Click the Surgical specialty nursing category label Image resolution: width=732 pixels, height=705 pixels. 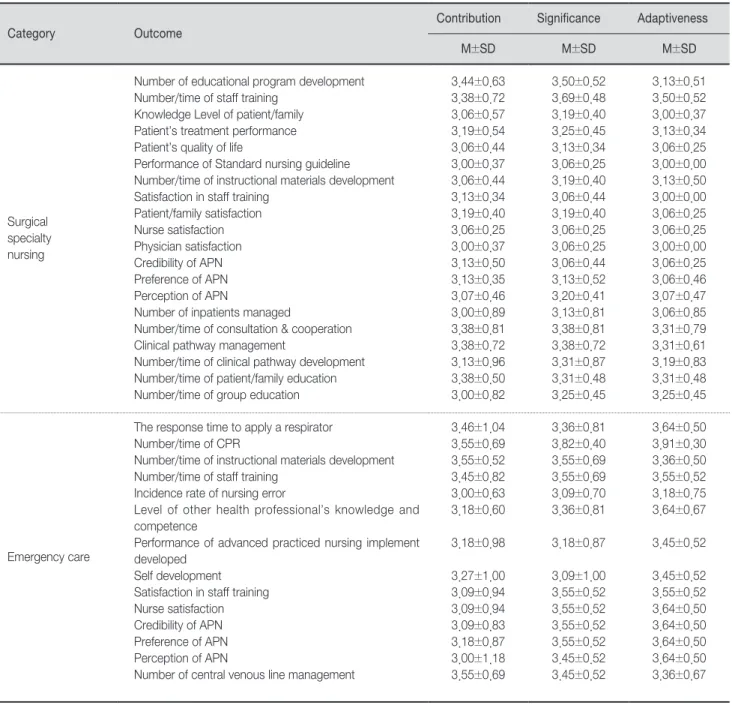click(29, 238)
